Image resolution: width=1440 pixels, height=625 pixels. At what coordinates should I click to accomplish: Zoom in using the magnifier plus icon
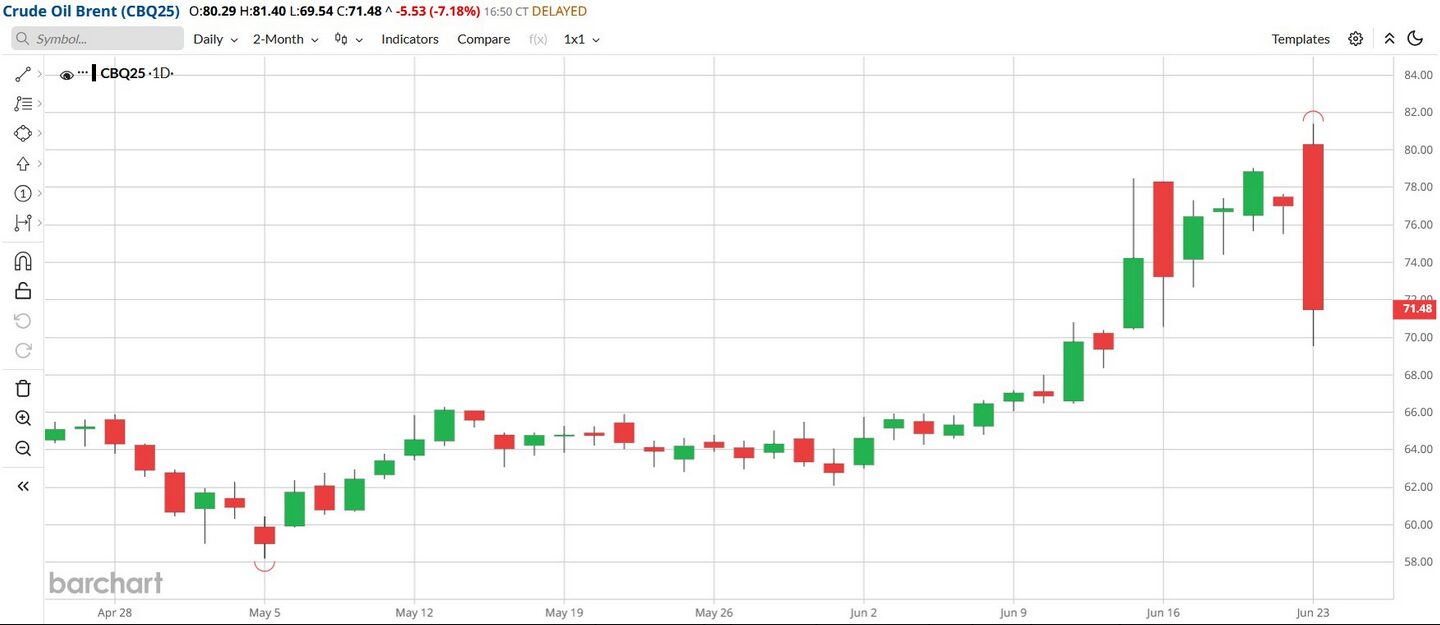click(23, 418)
